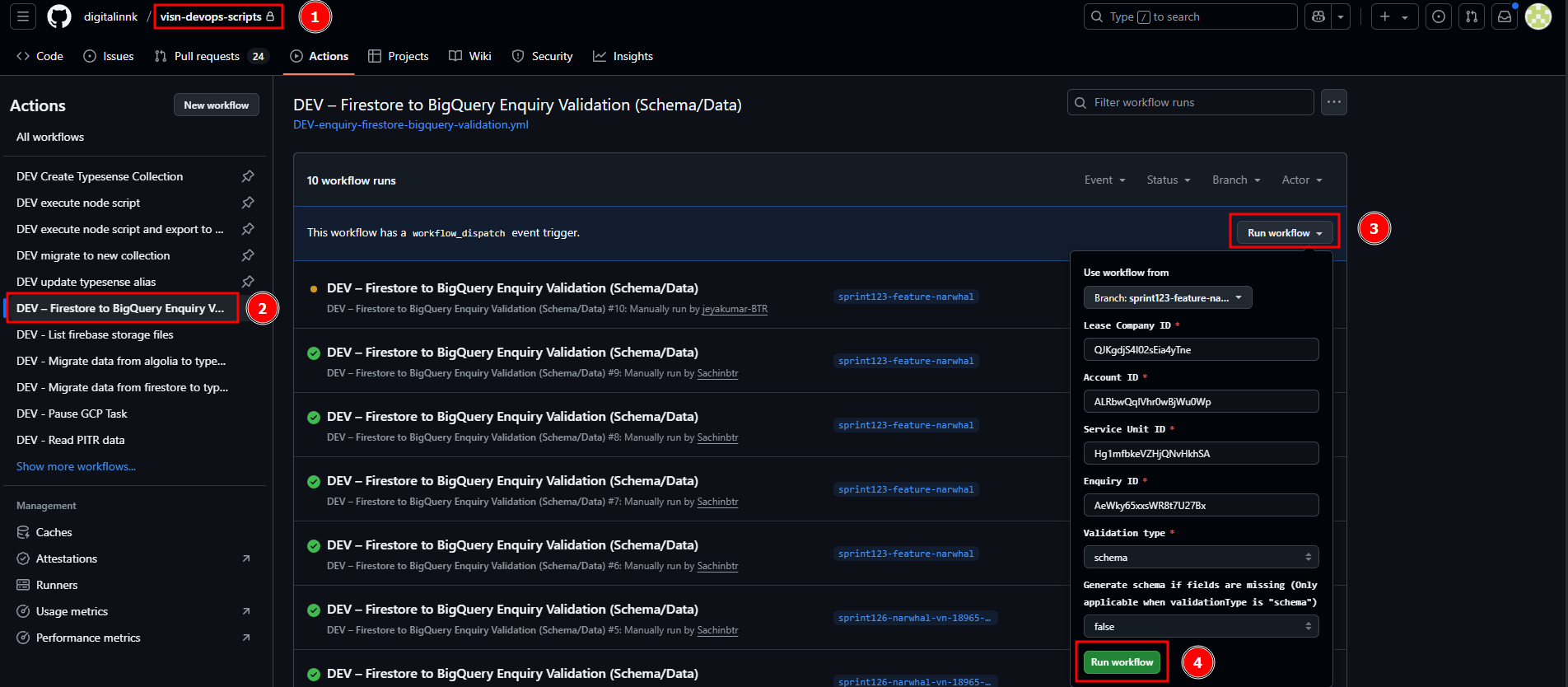Open Caches under Management
The height and width of the screenshot is (687, 1568).
[54, 532]
